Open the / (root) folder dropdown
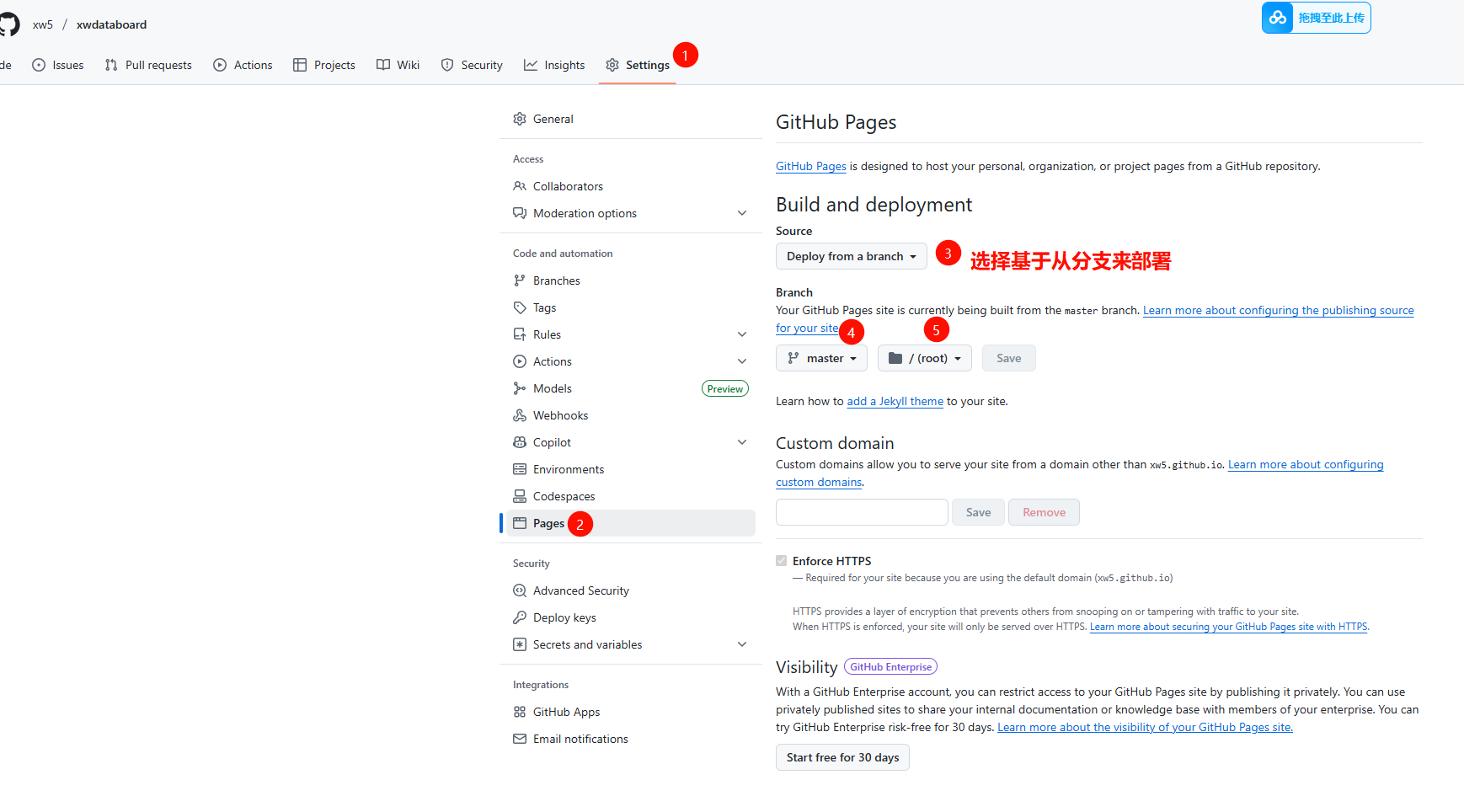The width and height of the screenshot is (1464, 812). tap(924, 358)
